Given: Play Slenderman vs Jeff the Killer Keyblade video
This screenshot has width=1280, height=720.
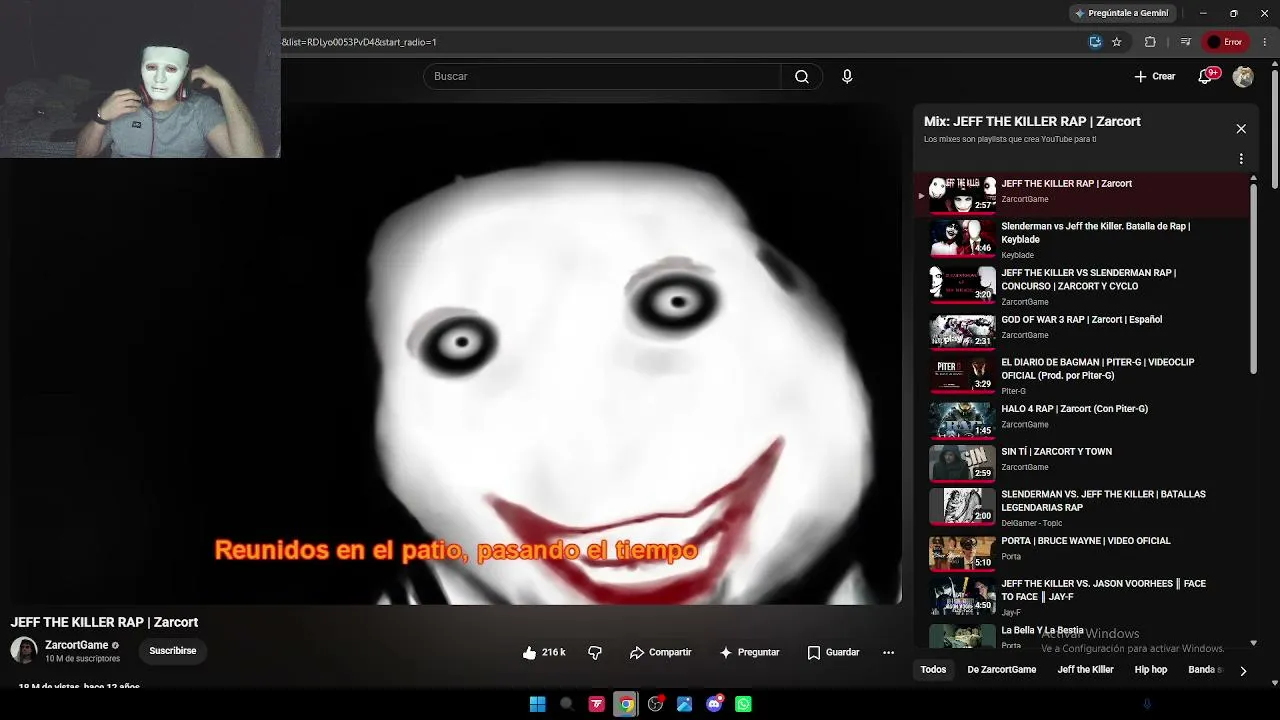Looking at the screenshot, I should [x=1084, y=240].
